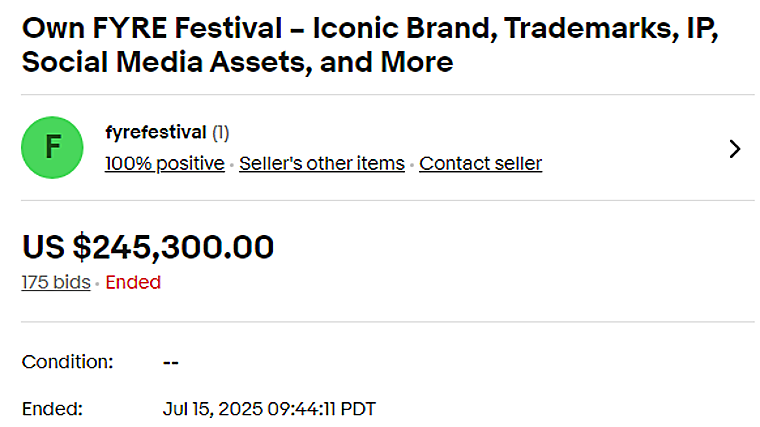
Task: Click the green F seller avatar
Action: pos(53,148)
